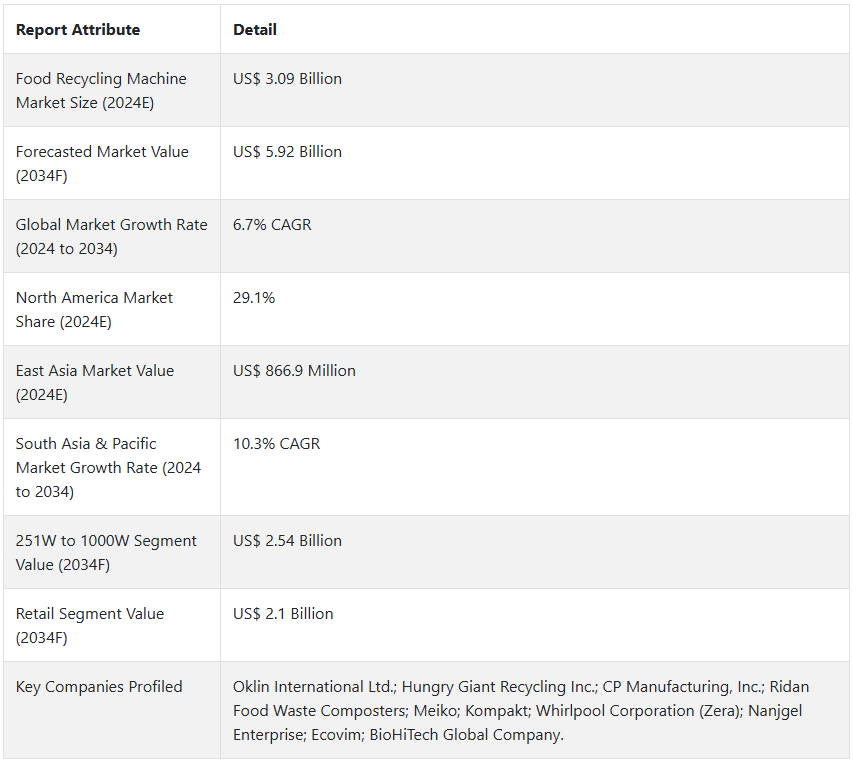The image size is (853, 762).
Task: Click the 6.7% CAGR value
Action: click(x=272, y=225)
